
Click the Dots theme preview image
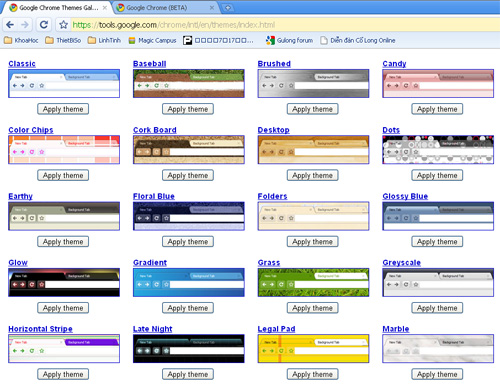point(438,150)
